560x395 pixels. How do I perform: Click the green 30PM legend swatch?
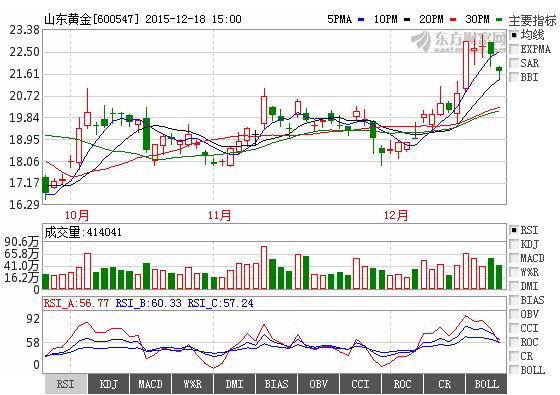coord(499,20)
